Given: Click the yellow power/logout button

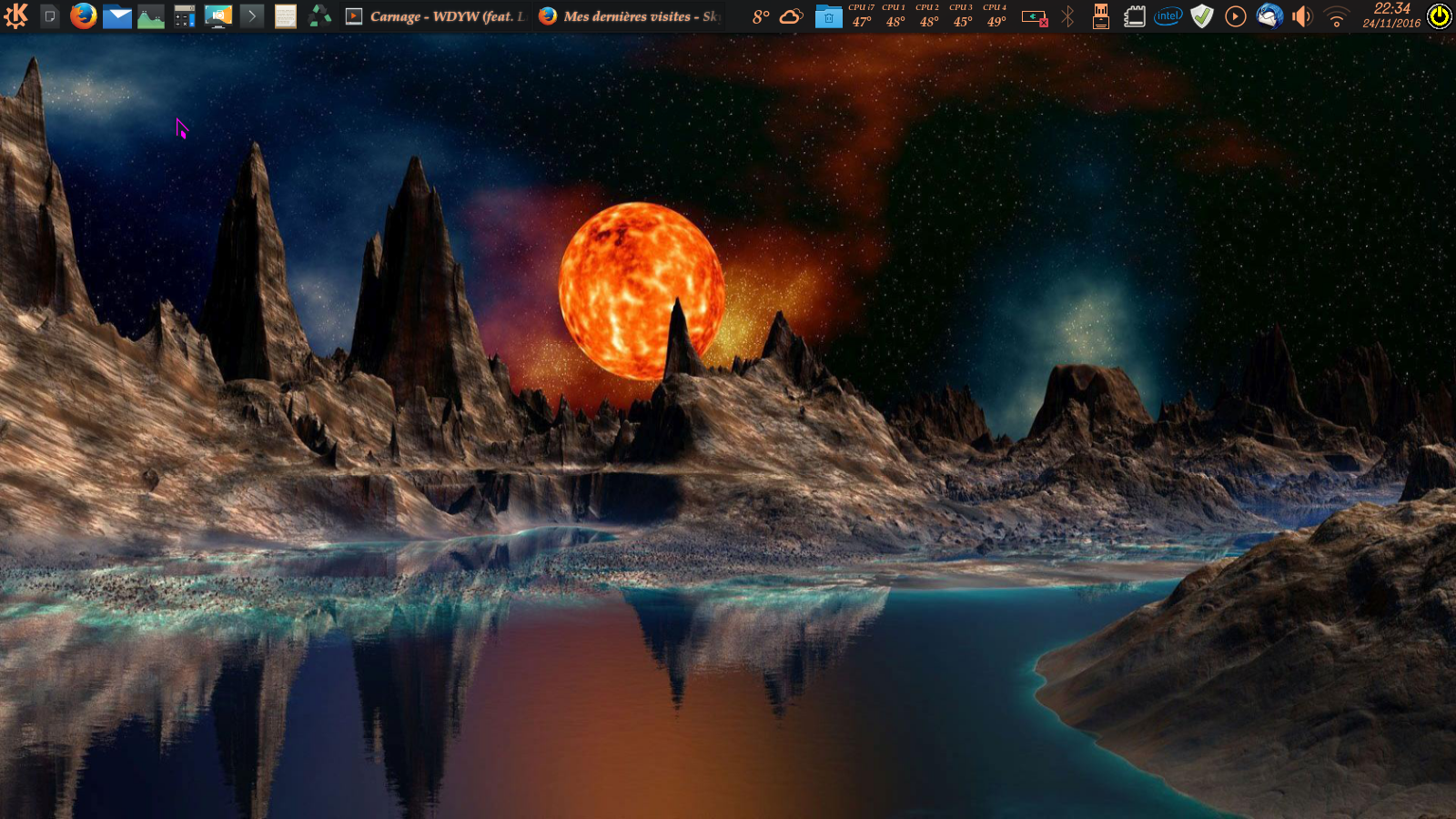Looking at the screenshot, I should pos(1439,16).
